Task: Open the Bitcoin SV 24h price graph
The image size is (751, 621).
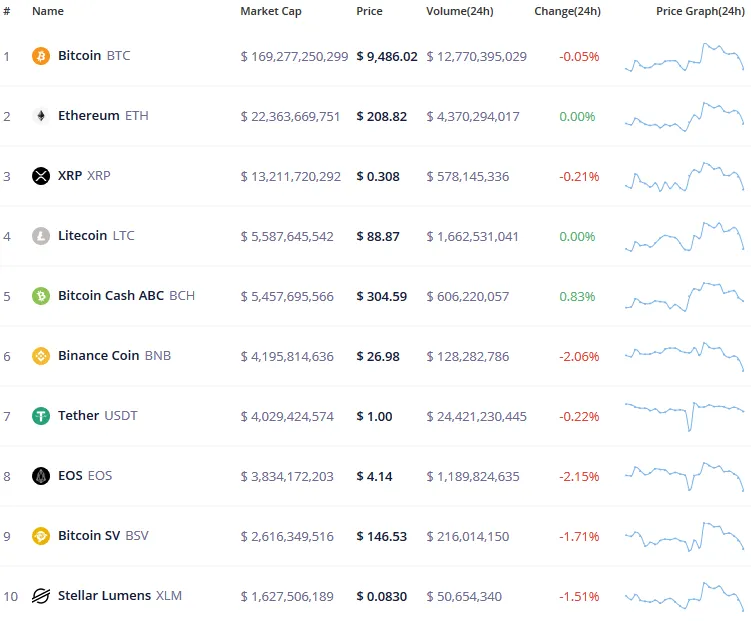Action: tap(684, 537)
